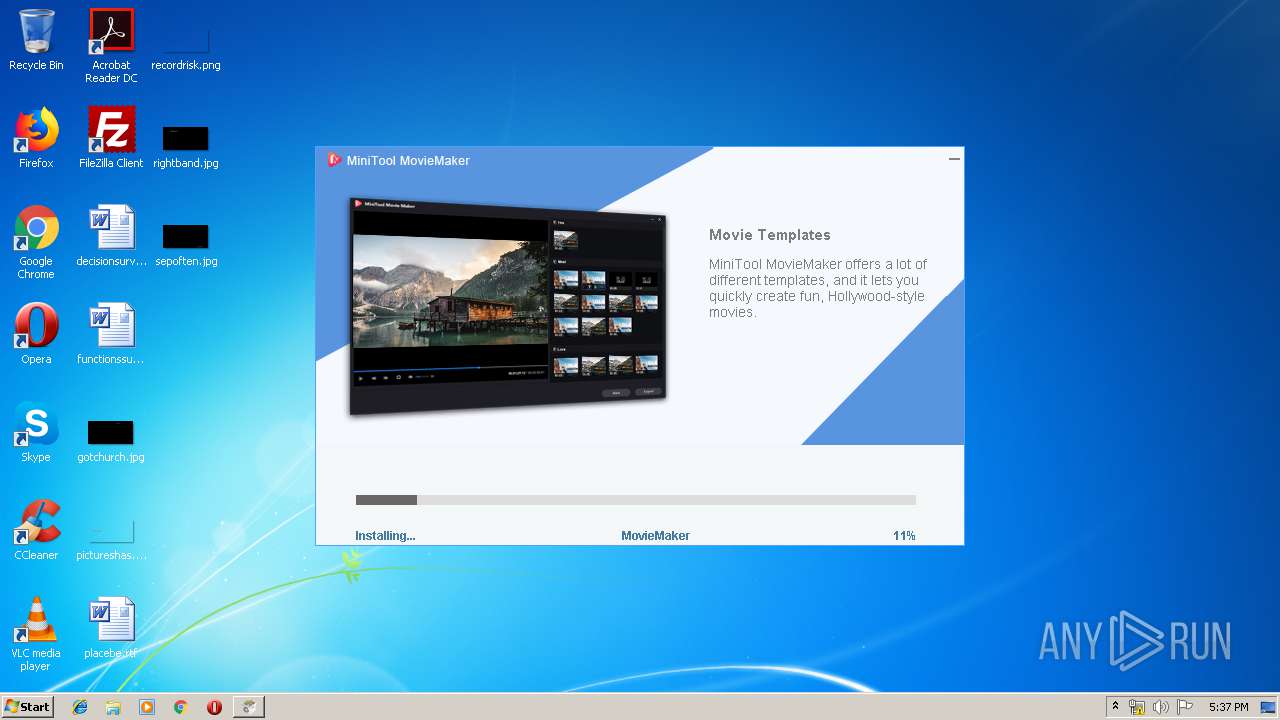Launch FileZilla Client shortcut
The height and width of the screenshot is (720, 1280).
pos(111,138)
